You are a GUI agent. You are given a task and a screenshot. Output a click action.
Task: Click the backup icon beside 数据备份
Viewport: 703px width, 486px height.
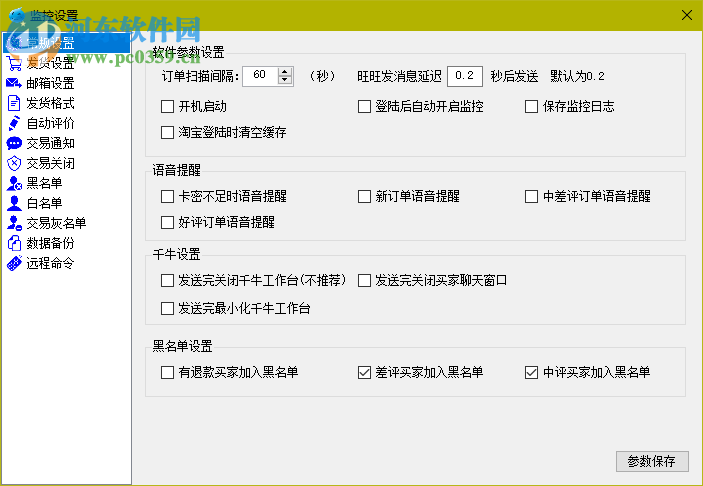[x=14, y=243]
